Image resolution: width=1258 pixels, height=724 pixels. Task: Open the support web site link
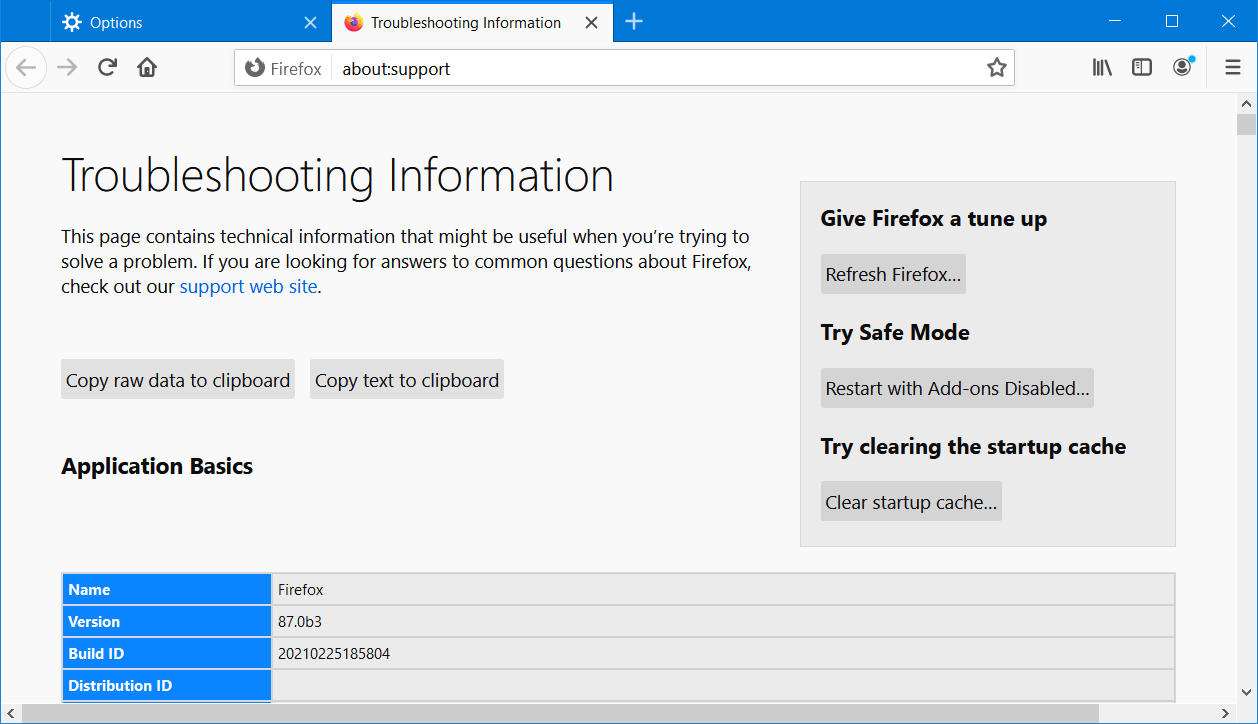(248, 286)
